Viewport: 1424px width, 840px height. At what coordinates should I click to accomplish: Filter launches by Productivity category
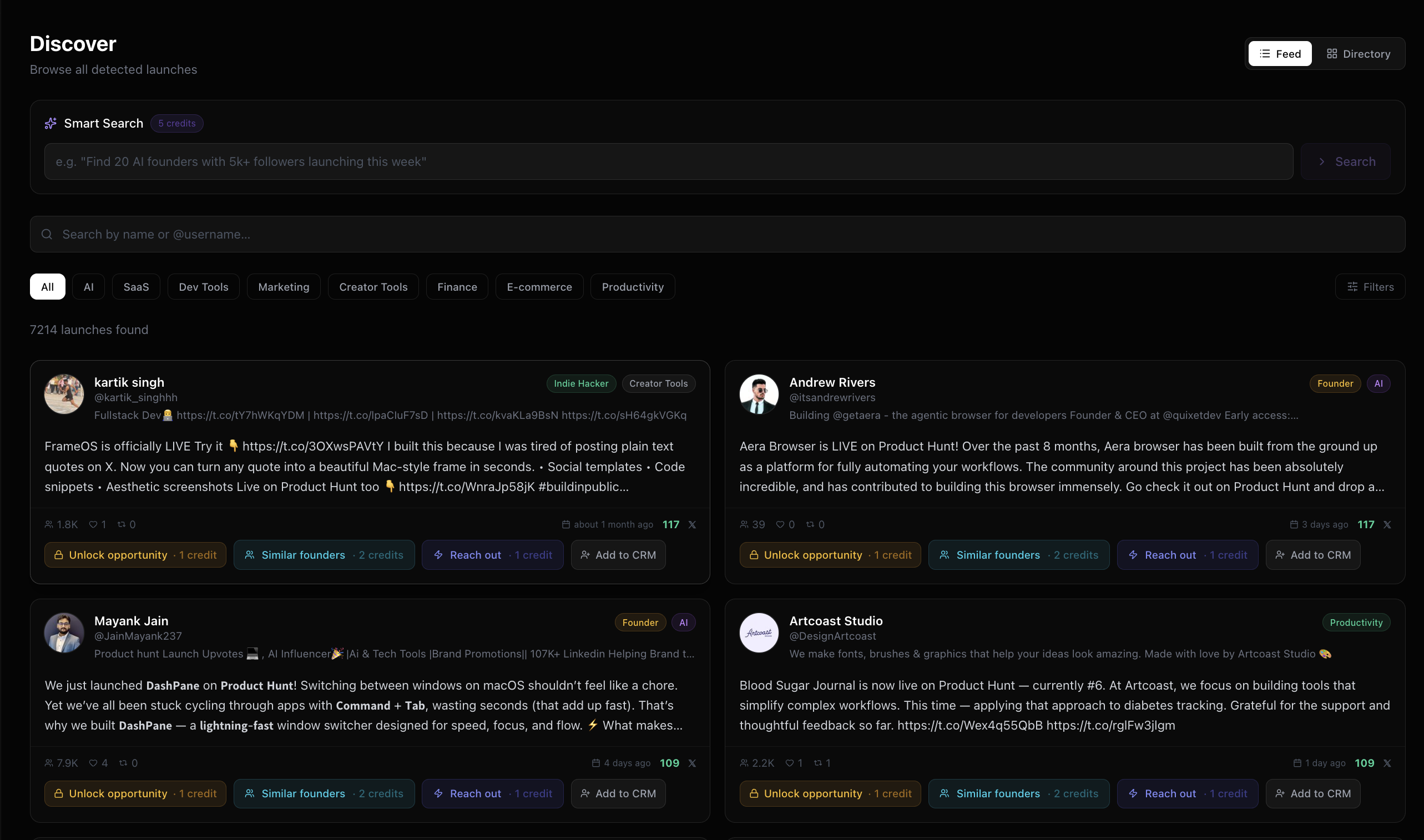click(632, 287)
